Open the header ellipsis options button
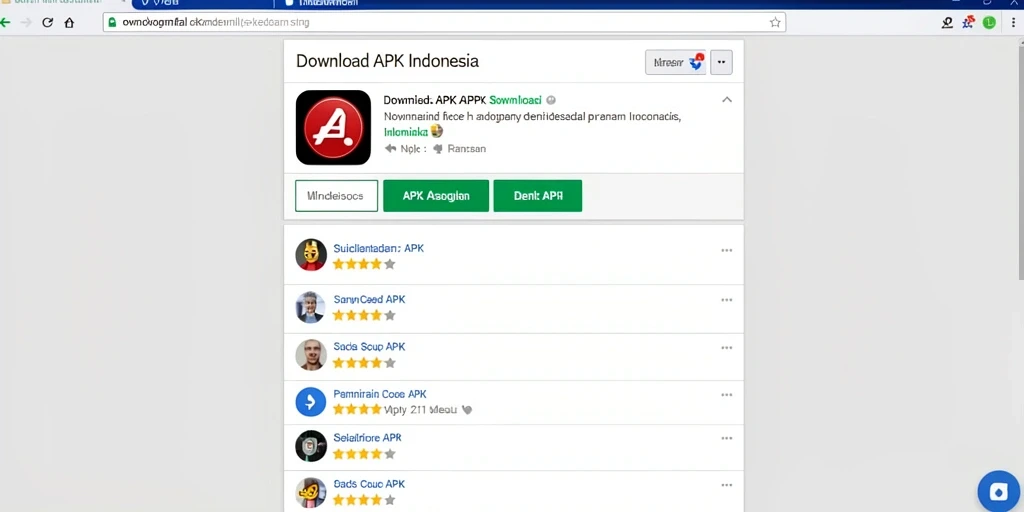Screen dimensions: 1024x512 point(721,63)
